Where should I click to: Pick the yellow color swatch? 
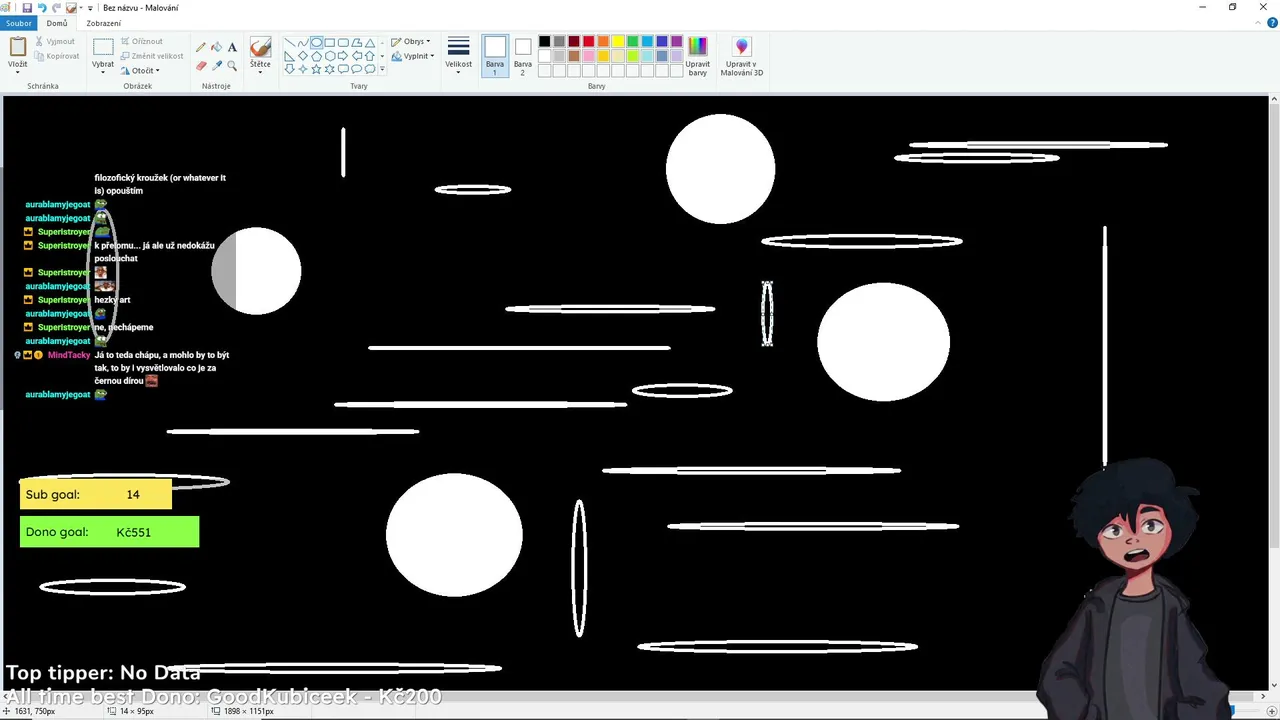[x=618, y=41]
